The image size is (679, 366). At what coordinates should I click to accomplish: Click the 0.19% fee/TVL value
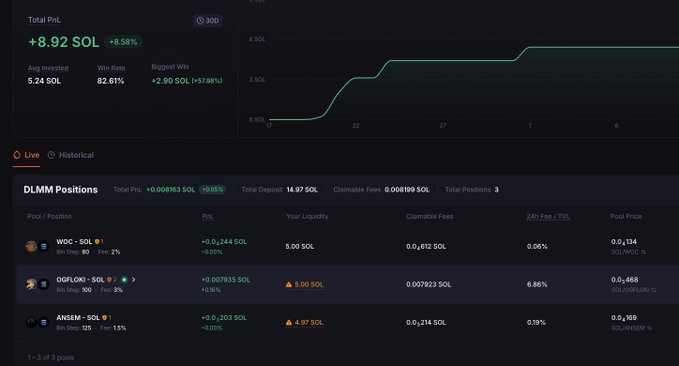pos(536,323)
